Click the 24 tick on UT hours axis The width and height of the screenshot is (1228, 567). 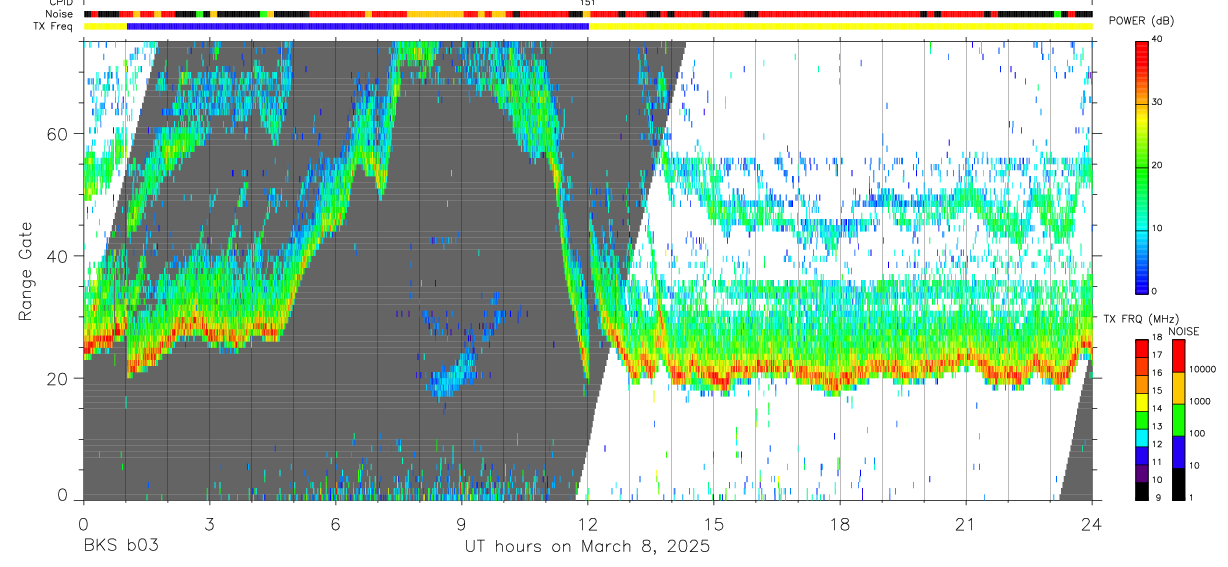(x=1092, y=523)
